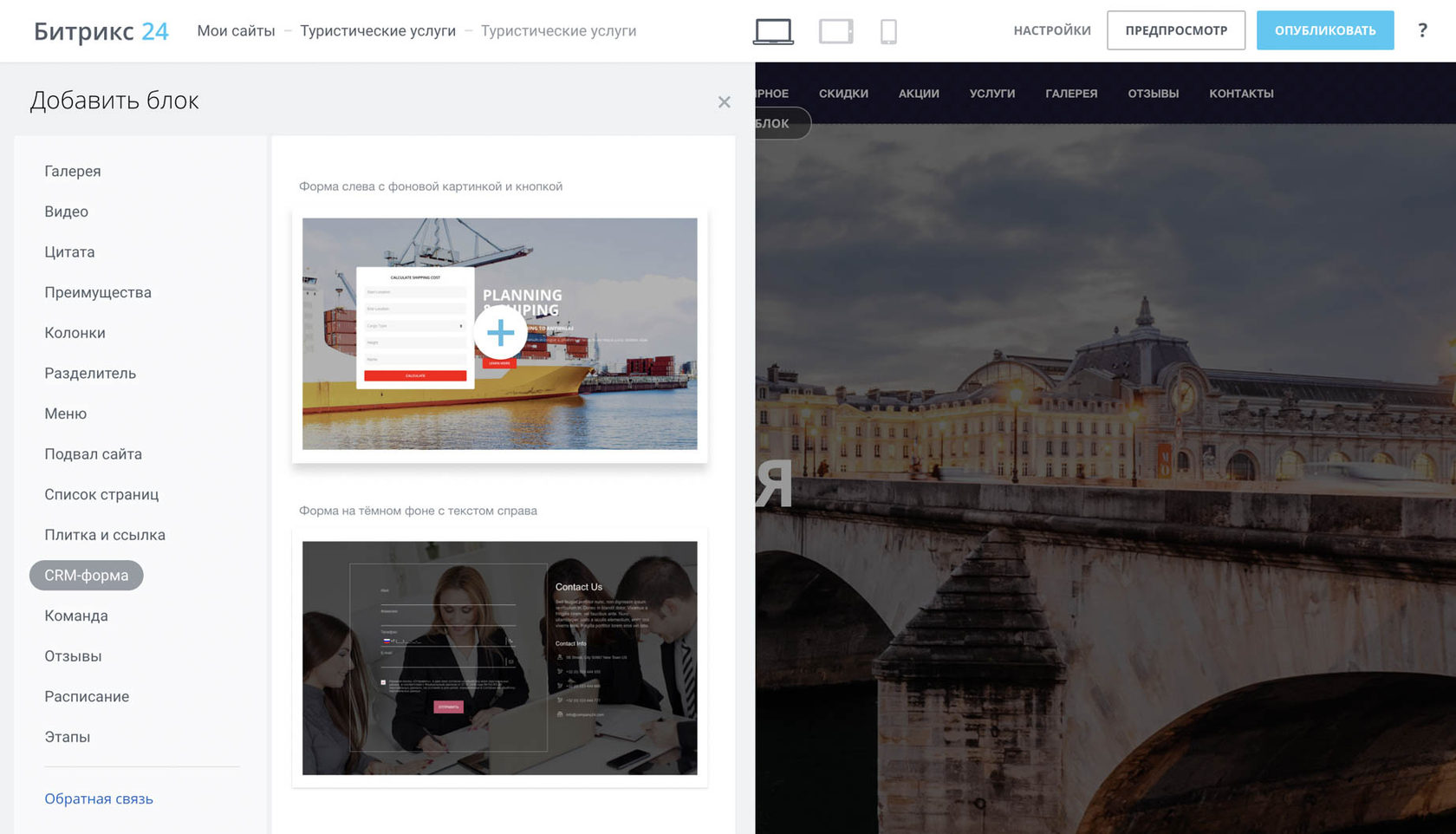Pick the dark background form thumbnail
This screenshot has height=834, width=1456.
click(x=499, y=657)
